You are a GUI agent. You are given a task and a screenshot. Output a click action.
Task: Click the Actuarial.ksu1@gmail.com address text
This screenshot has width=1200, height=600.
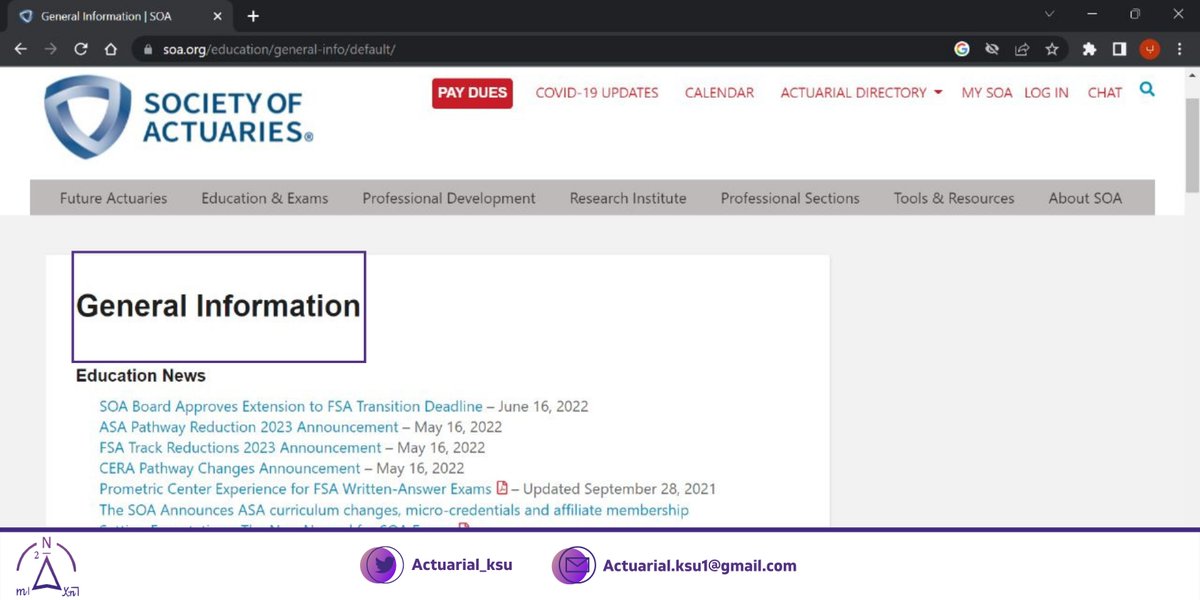tap(700, 566)
